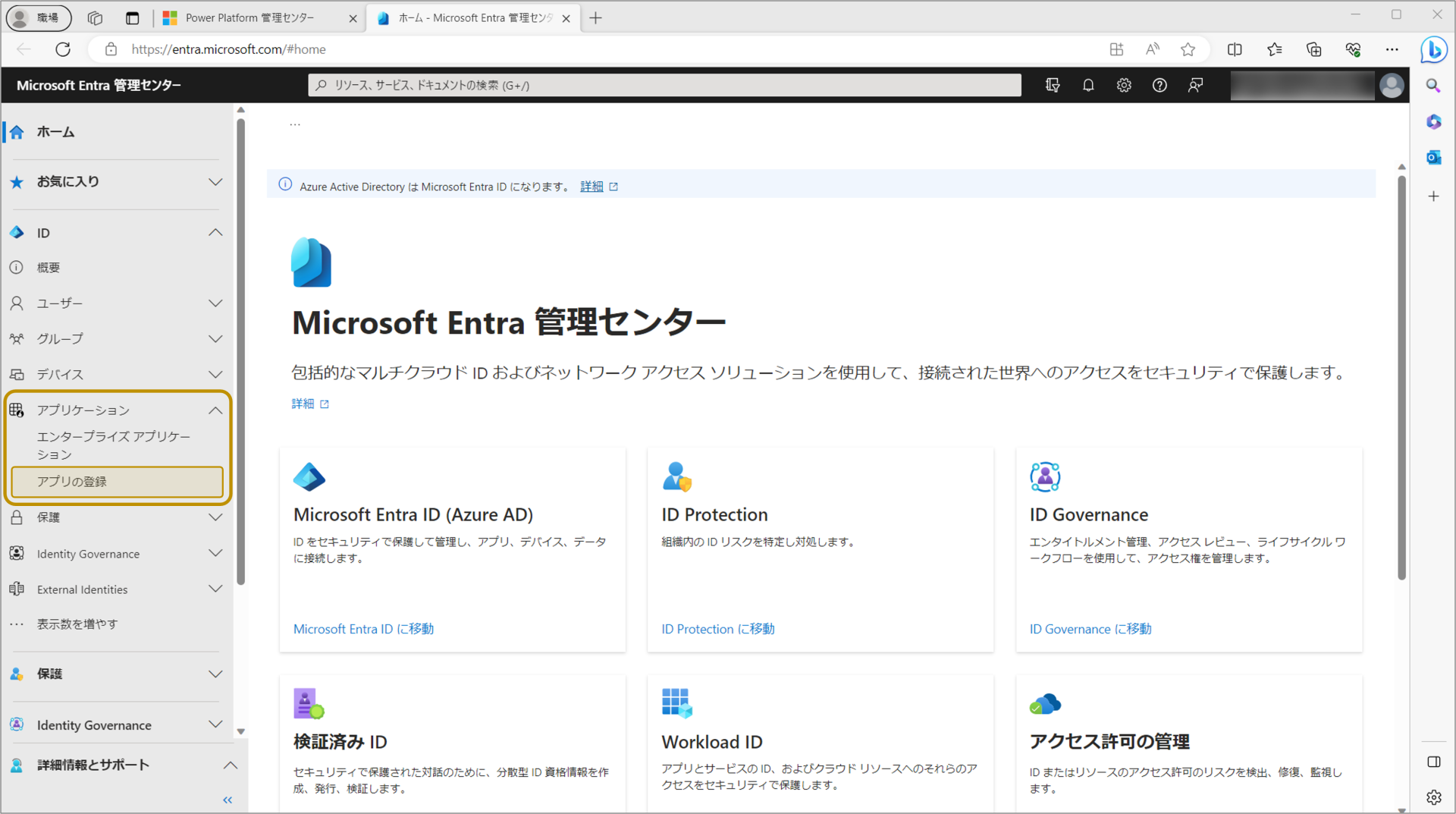Collapse the アプリケーション menu chevron
The image size is (1456, 814).
215,410
